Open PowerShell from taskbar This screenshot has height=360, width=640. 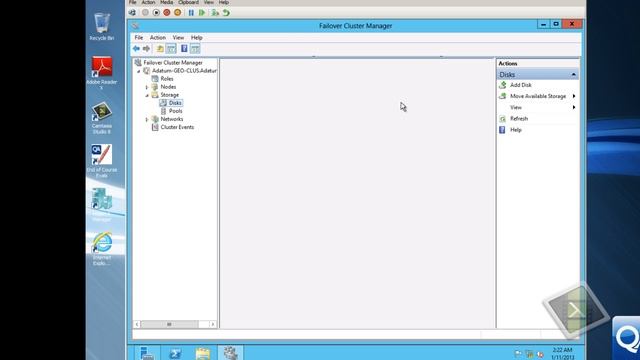(x=175, y=353)
